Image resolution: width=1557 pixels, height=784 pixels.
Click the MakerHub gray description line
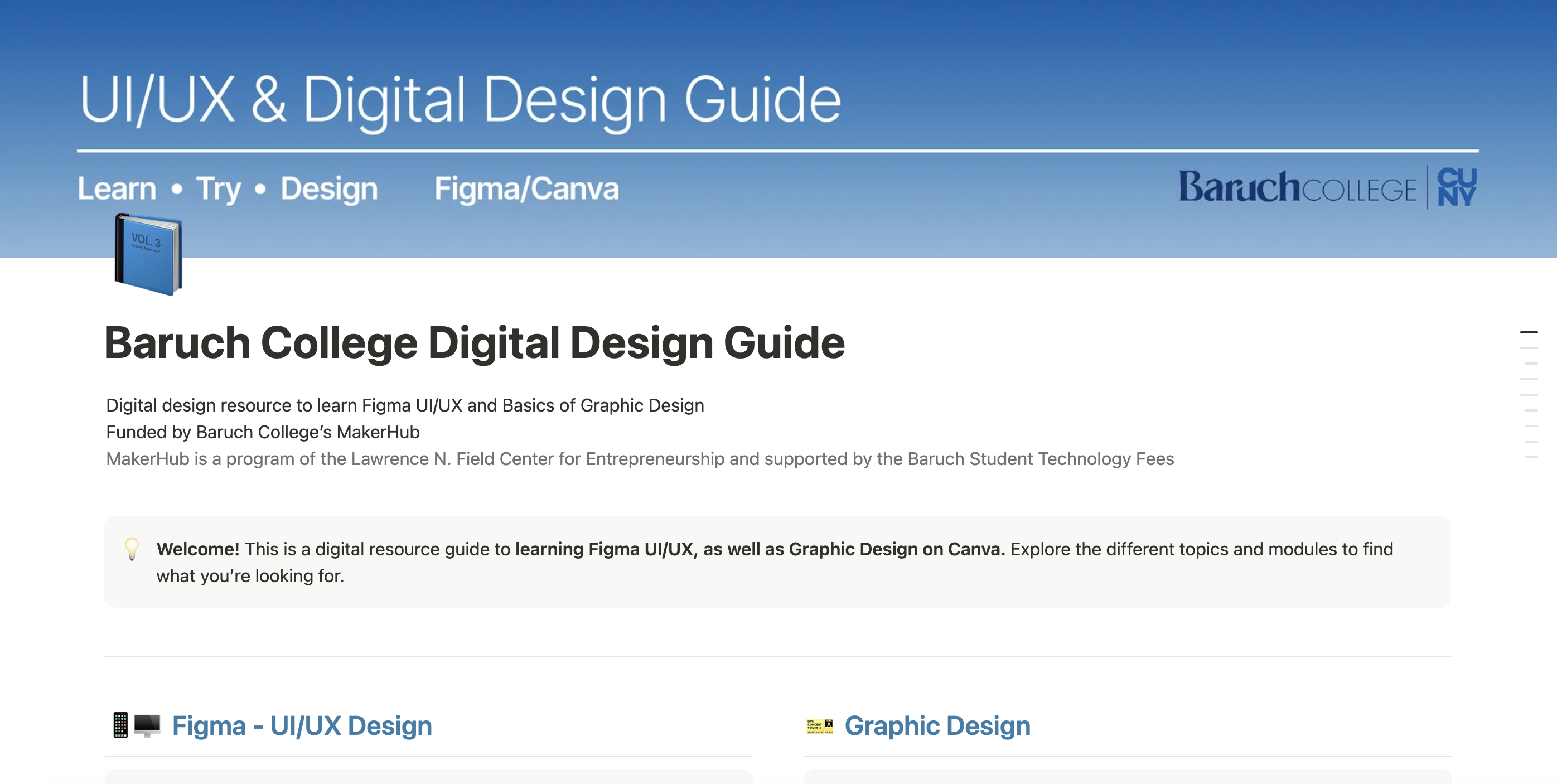(640, 459)
